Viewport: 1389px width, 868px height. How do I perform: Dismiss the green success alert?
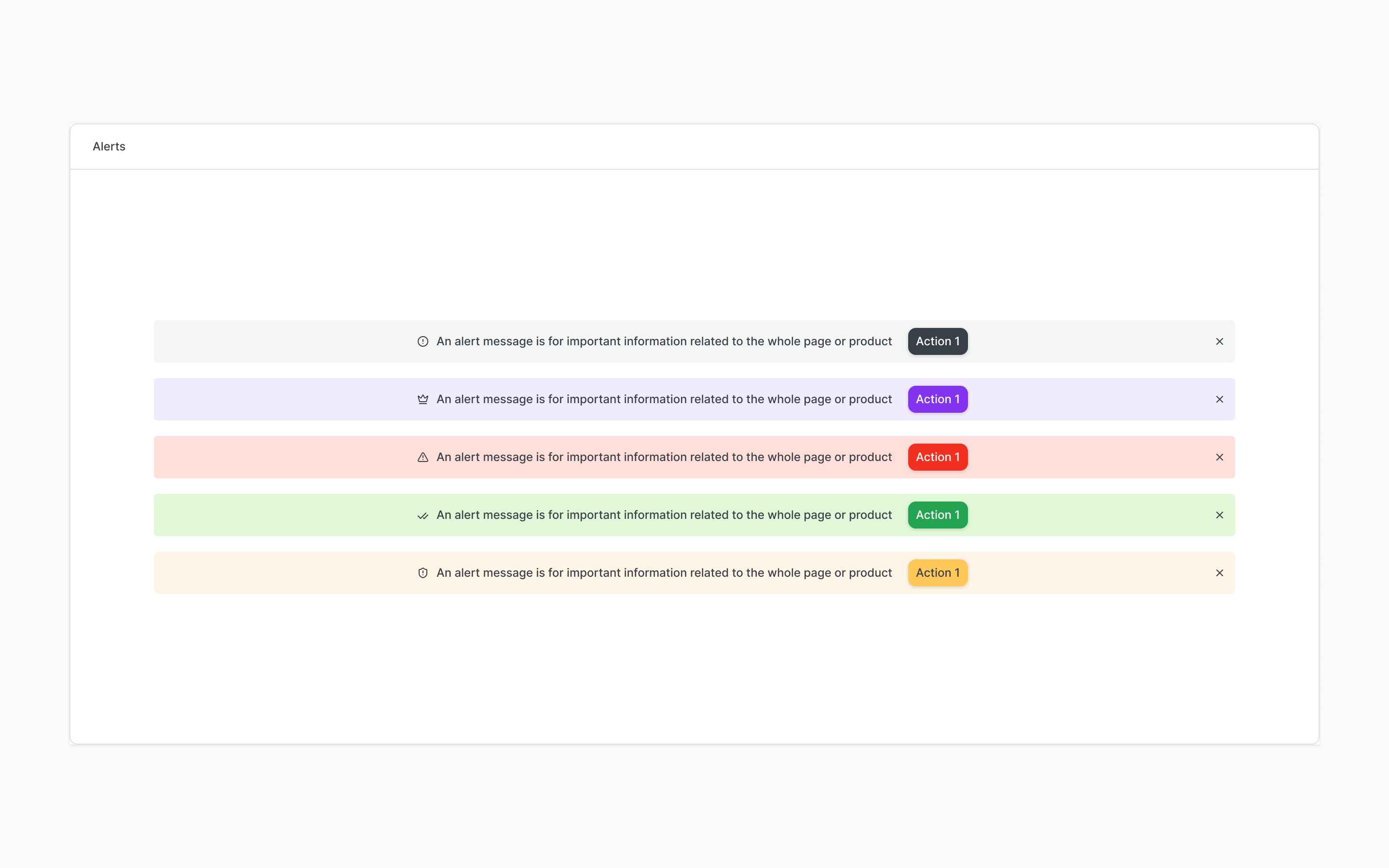(x=1220, y=515)
